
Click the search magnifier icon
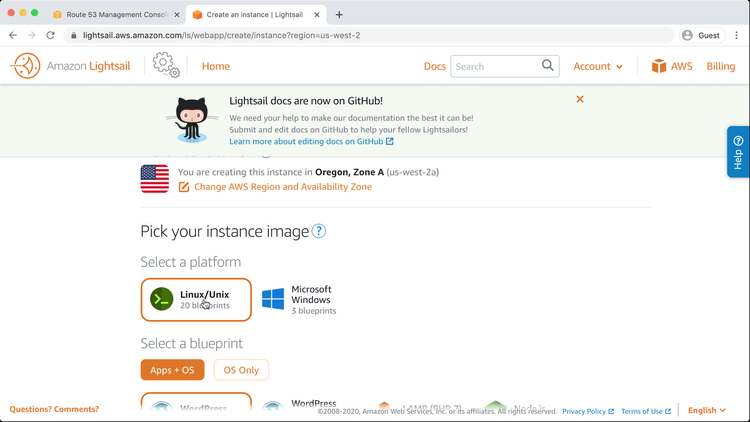coord(548,66)
